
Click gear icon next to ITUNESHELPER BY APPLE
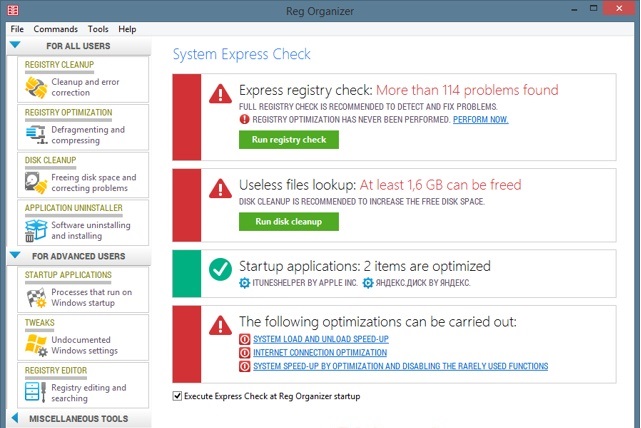(x=244, y=283)
